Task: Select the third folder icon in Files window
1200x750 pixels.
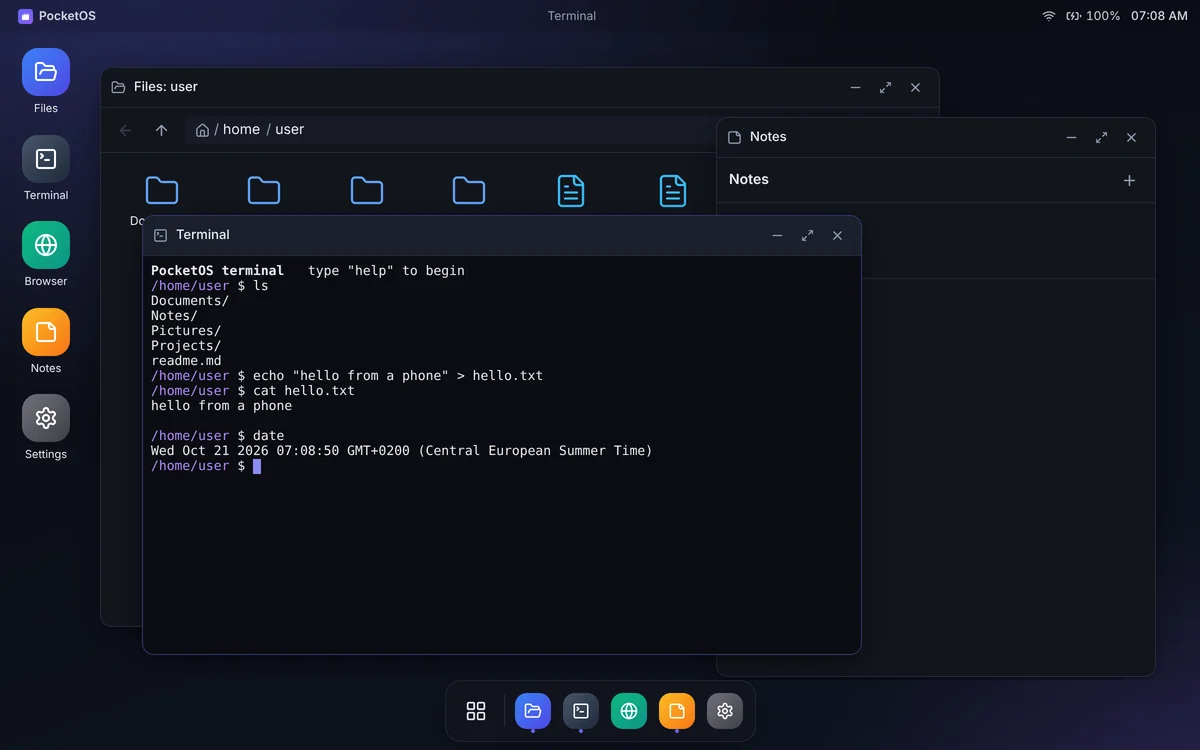Action: click(367, 190)
